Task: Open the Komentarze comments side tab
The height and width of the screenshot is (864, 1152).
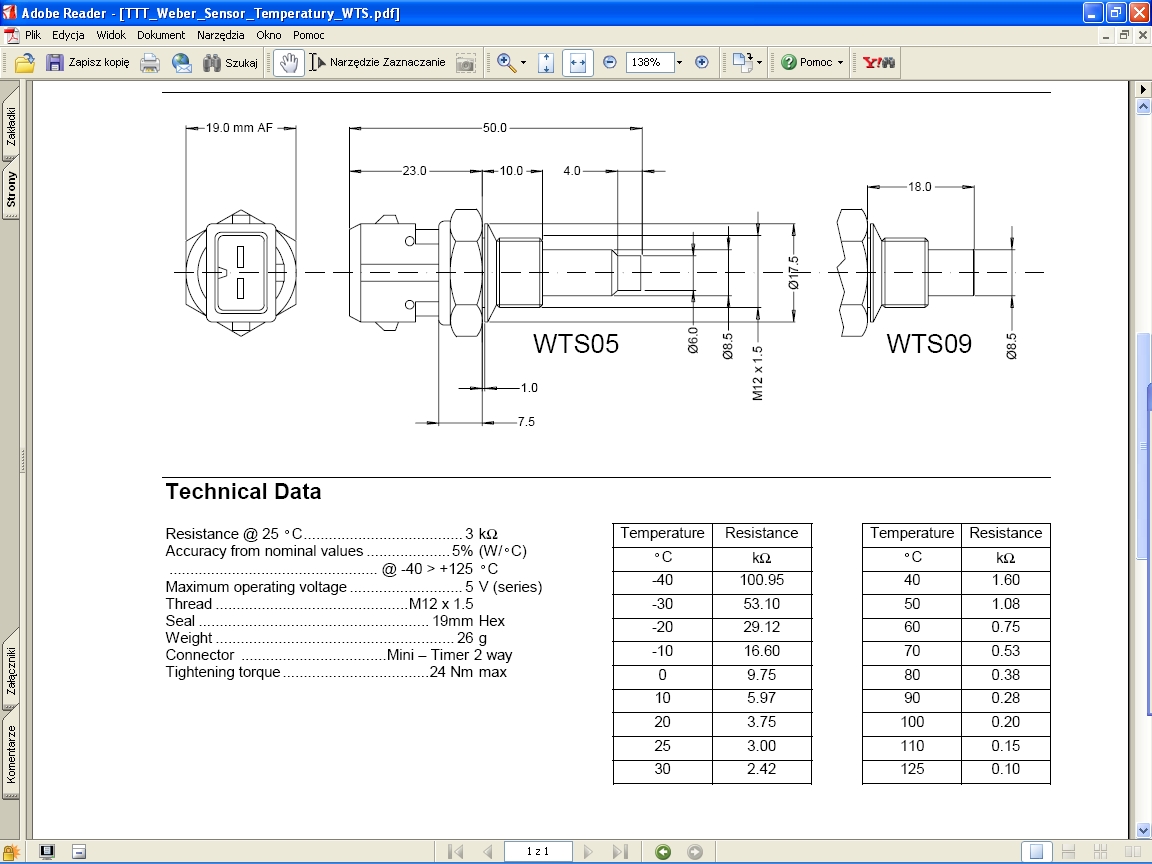Action: pos(11,755)
